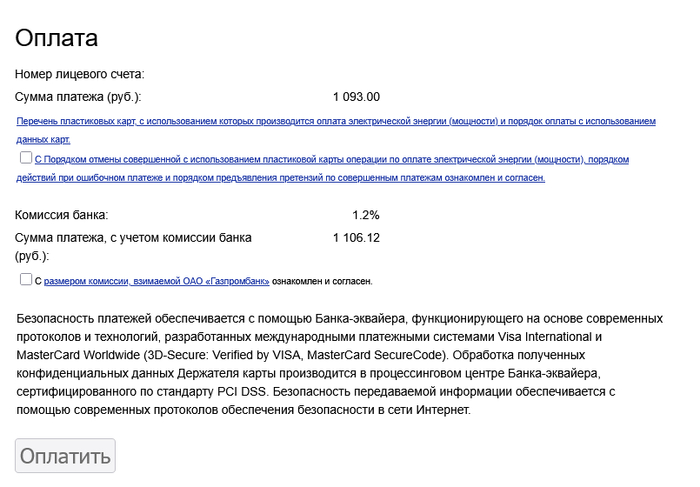
Task: Select the 1 093.00 payment amount
Action: 356,97
